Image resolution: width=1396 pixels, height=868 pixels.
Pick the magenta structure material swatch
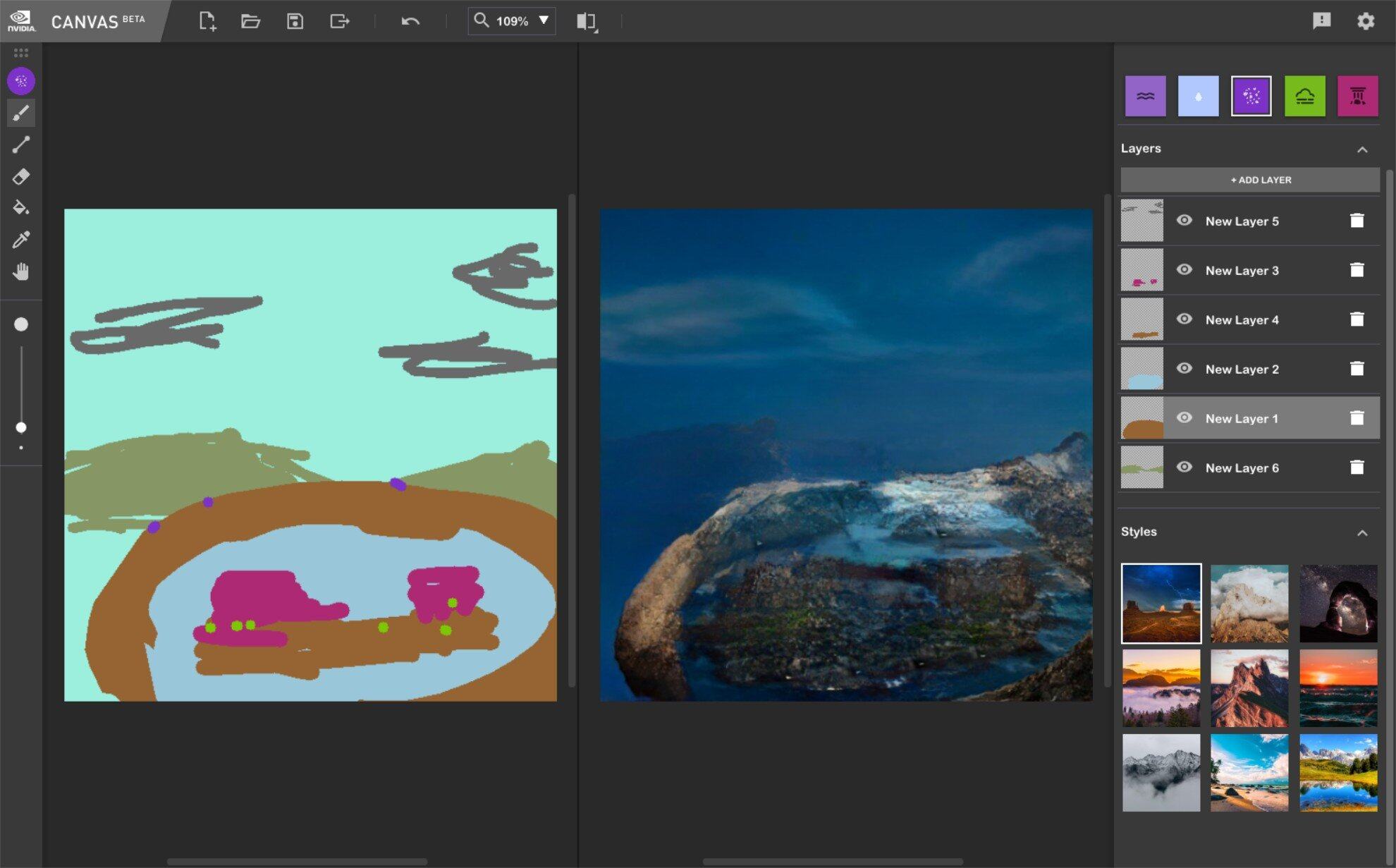tap(1358, 96)
